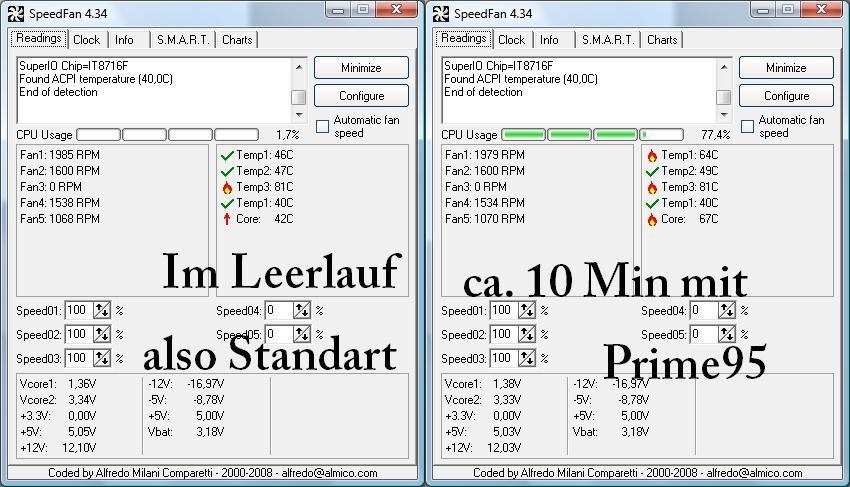Screen dimensions: 850x487
Task: Click flame icon next to Temp3 81C in left window
Action: (x=227, y=188)
